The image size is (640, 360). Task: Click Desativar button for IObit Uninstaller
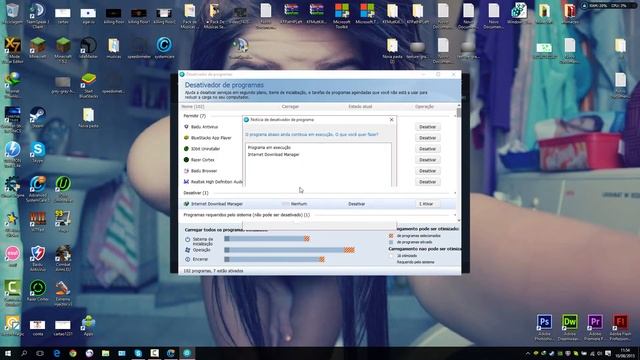click(427, 149)
